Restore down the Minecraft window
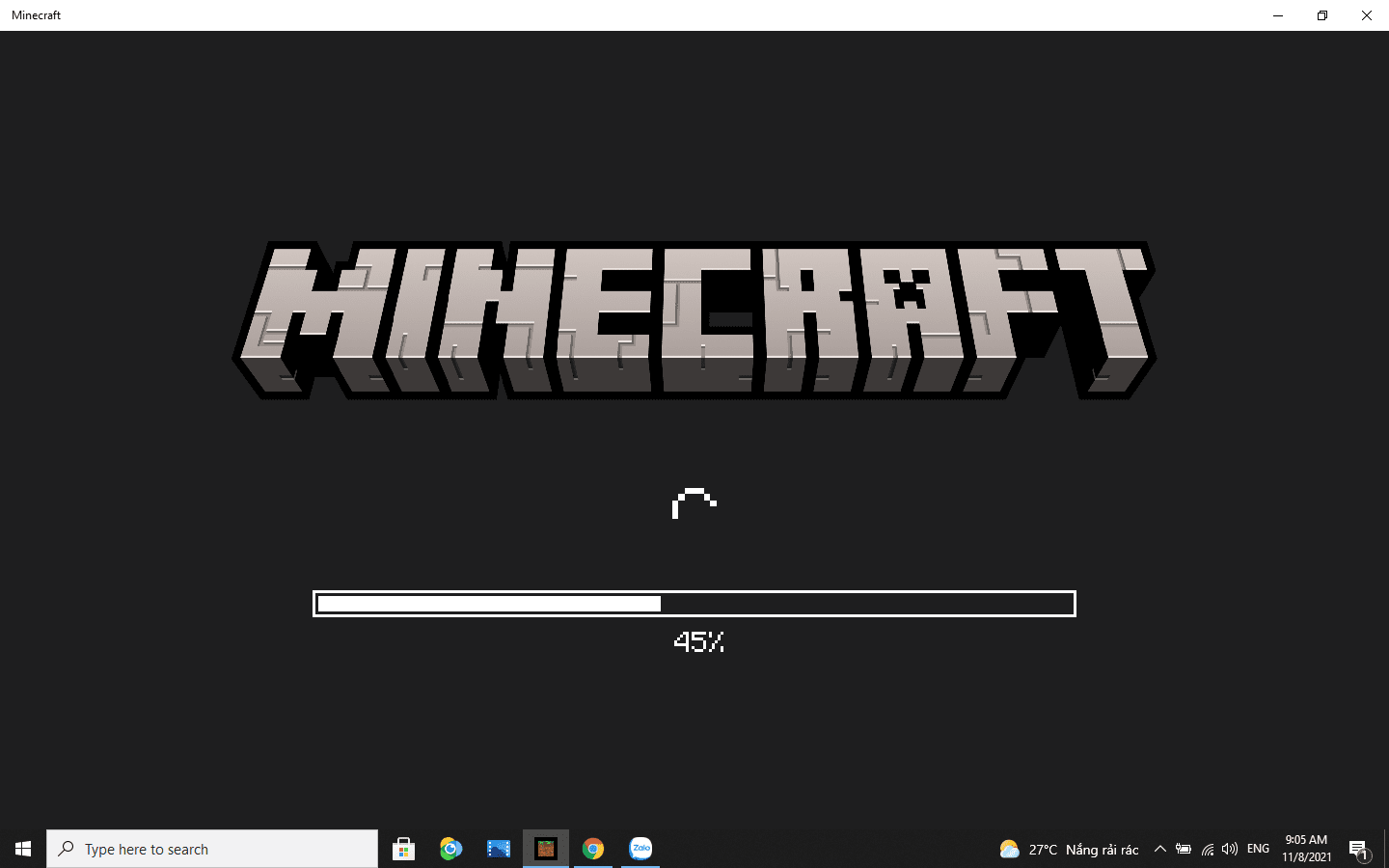 pyautogui.click(x=1322, y=15)
